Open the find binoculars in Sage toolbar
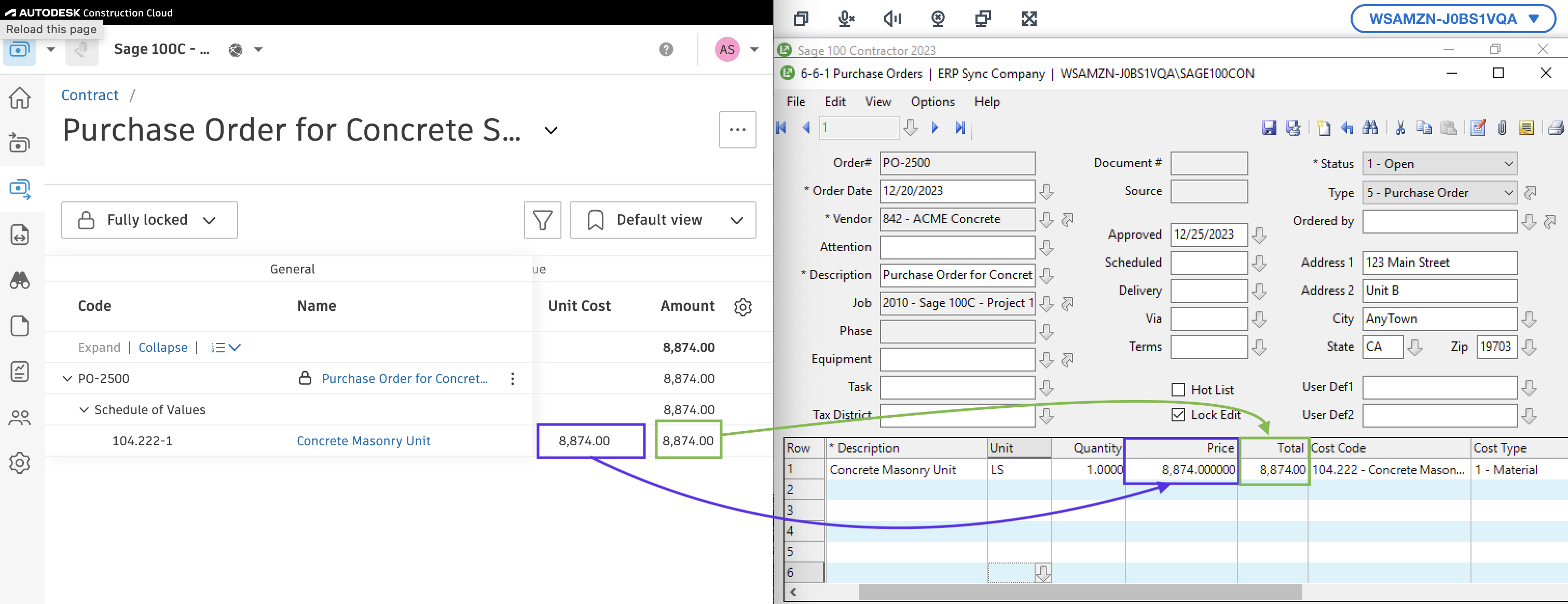Viewport: 1568px width, 604px height. click(1370, 128)
